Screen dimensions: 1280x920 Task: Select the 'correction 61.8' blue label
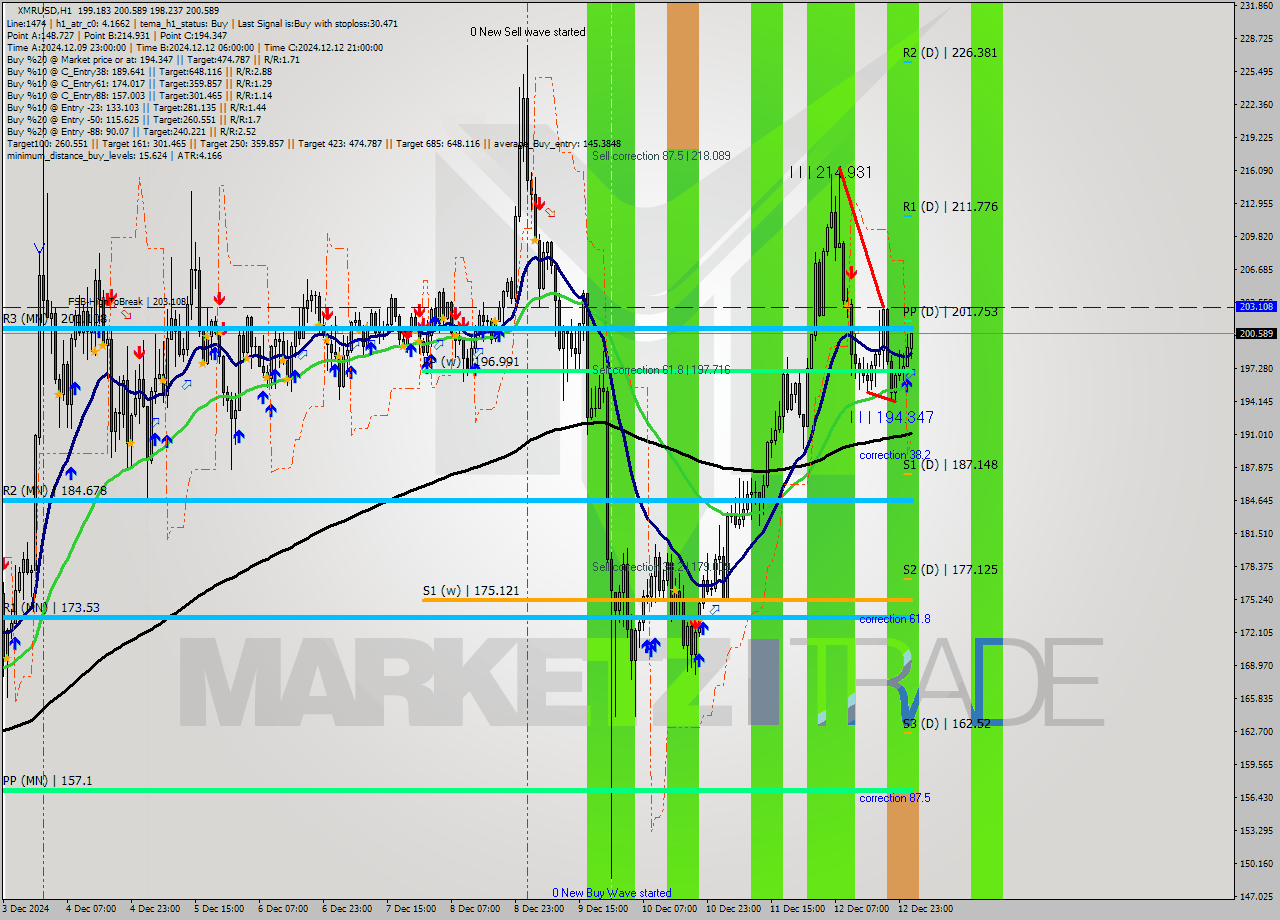pyautogui.click(x=895, y=619)
